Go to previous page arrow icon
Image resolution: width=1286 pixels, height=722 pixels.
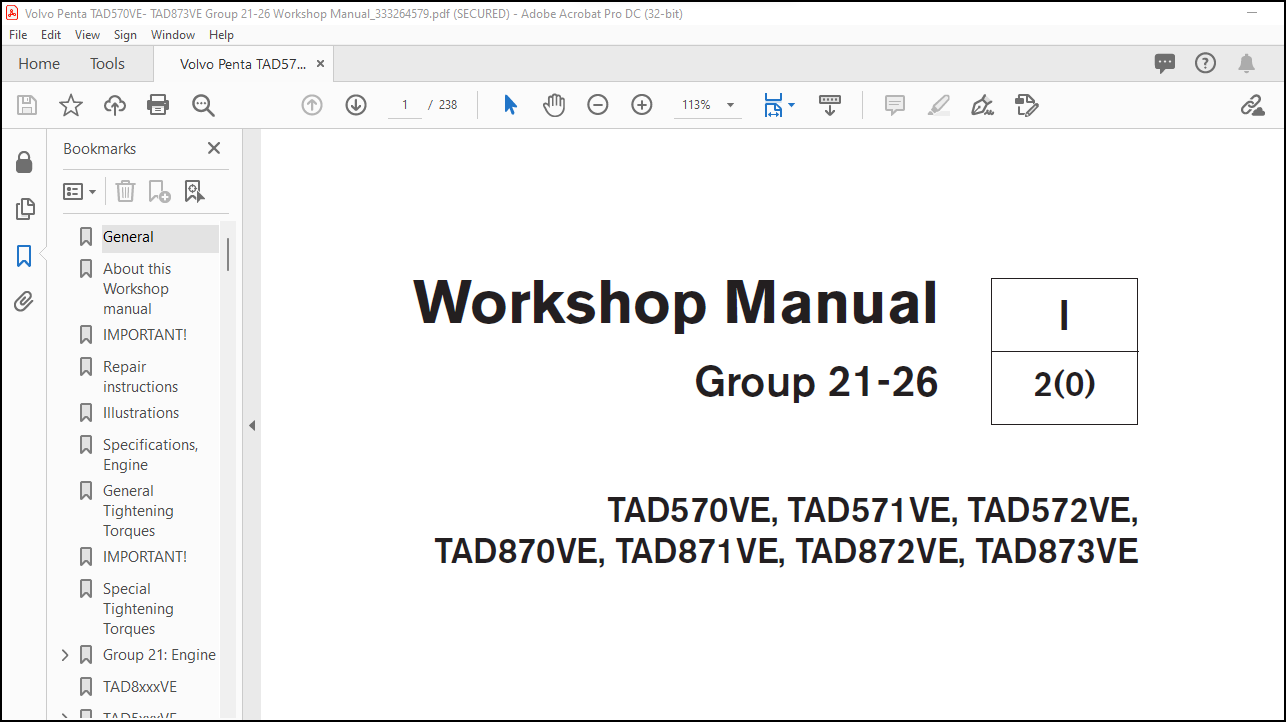click(x=312, y=105)
